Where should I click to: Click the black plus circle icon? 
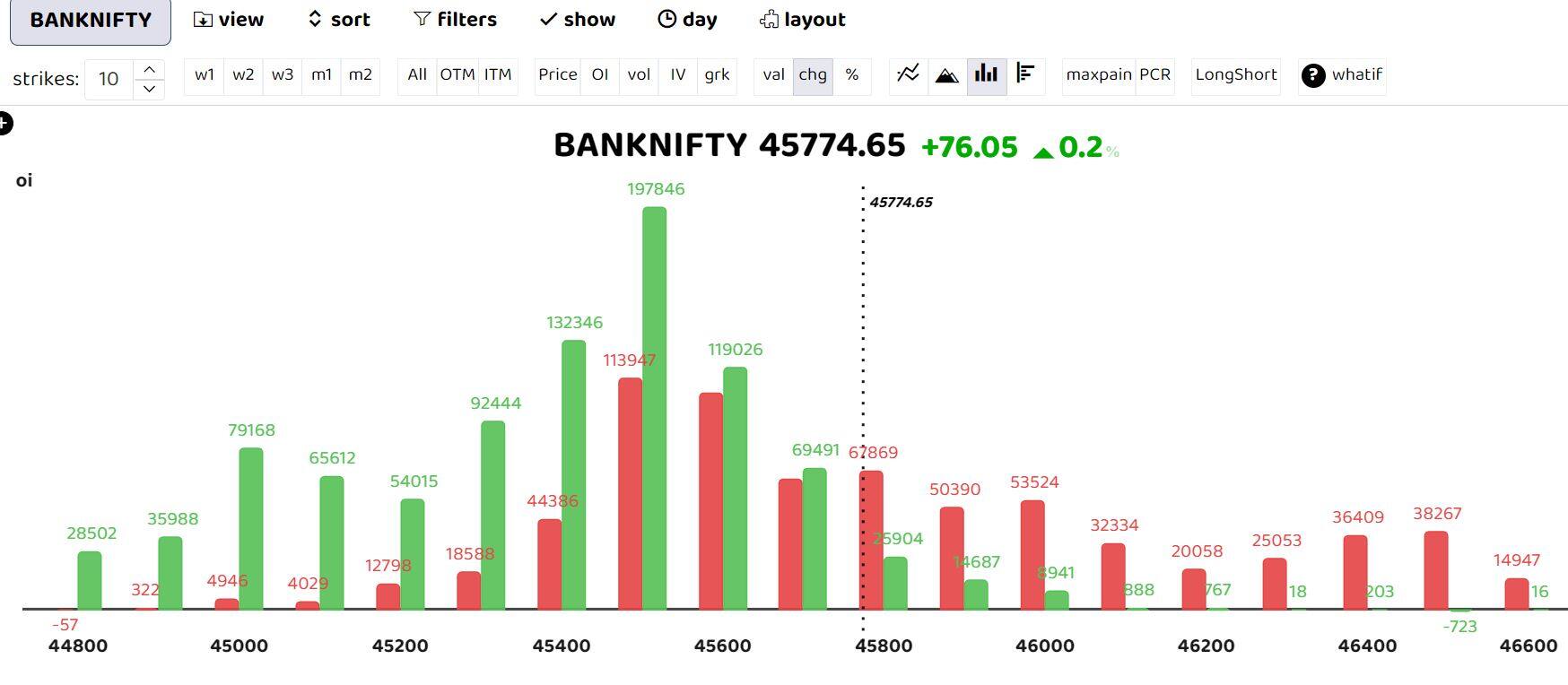click(x=4, y=123)
